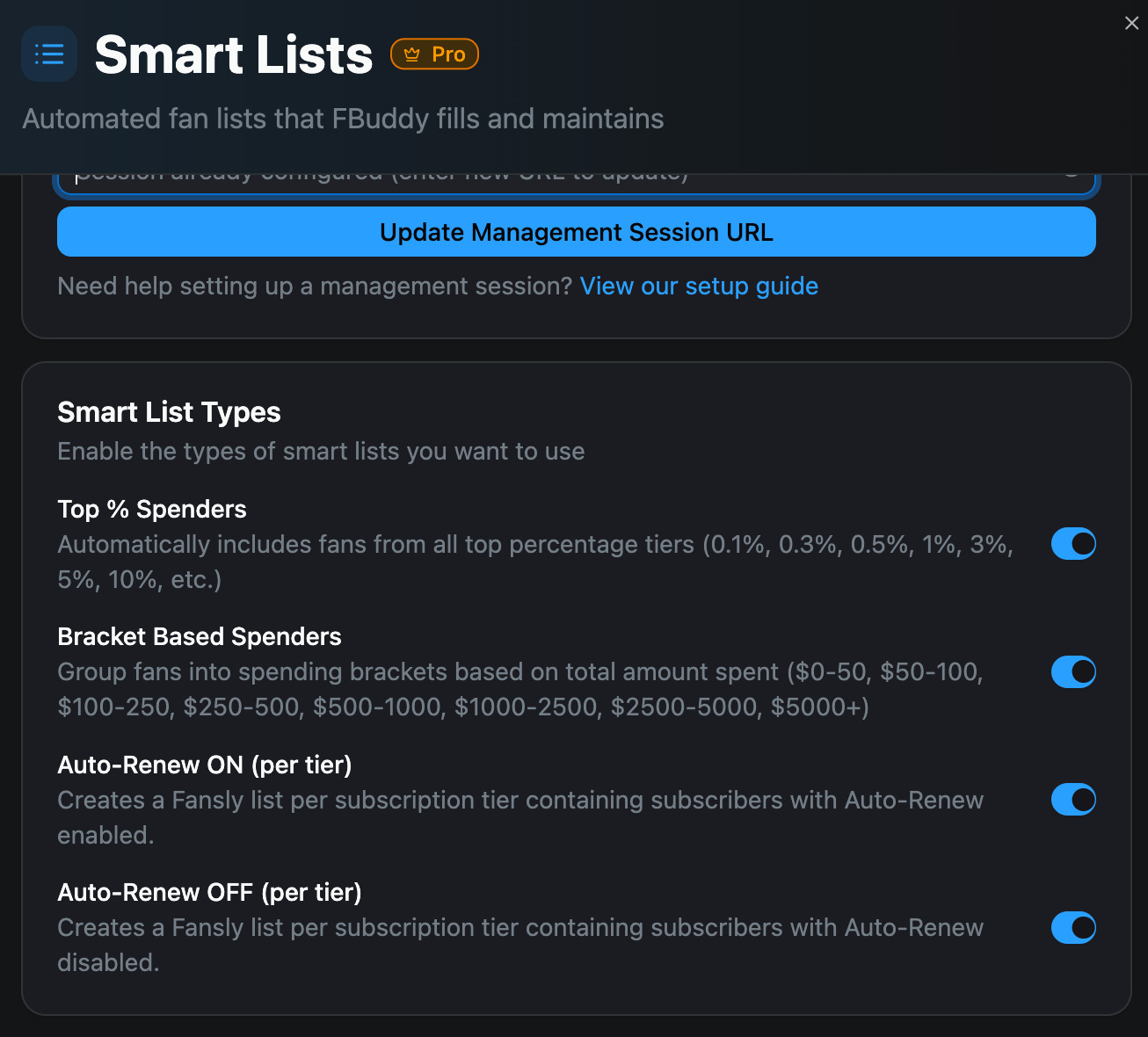Select the Smart List Types heading
The height and width of the screenshot is (1037, 1148).
(169, 412)
